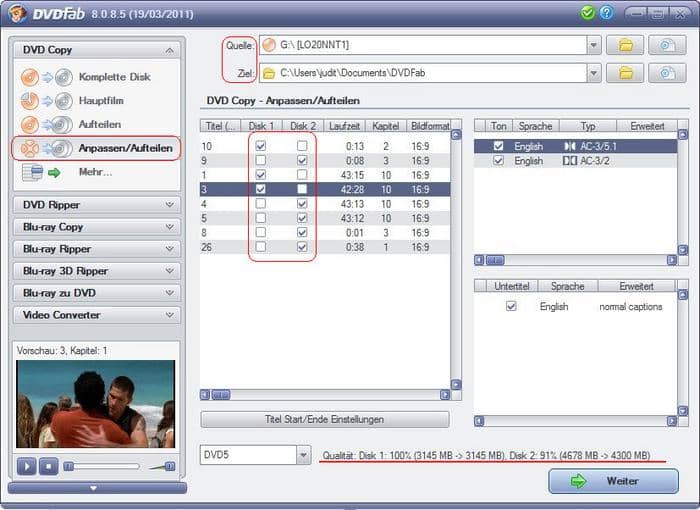Stop the preview video
This screenshot has height=510, width=700.
pyautogui.click(x=49, y=467)
